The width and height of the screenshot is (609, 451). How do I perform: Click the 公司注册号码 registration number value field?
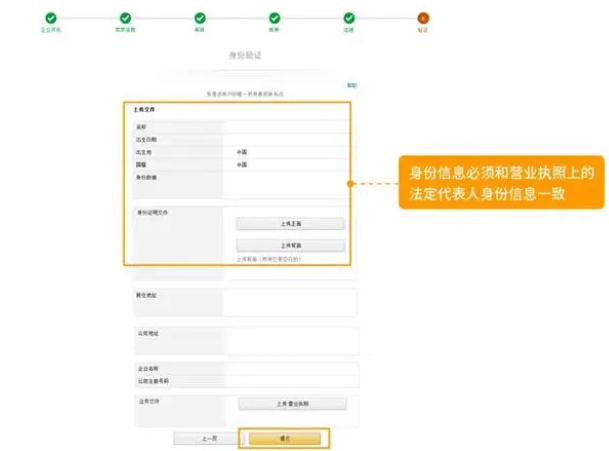(x=291, y=381)
